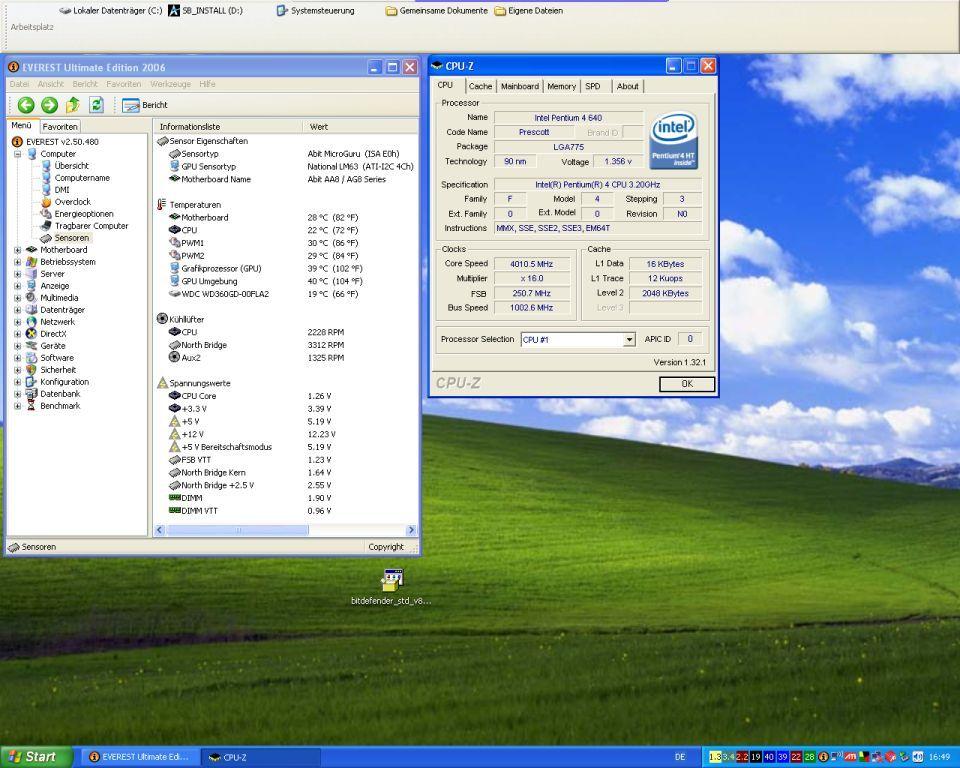
Task: Click the DE language indicator in taskbar
Action: [x=680, y=757]
